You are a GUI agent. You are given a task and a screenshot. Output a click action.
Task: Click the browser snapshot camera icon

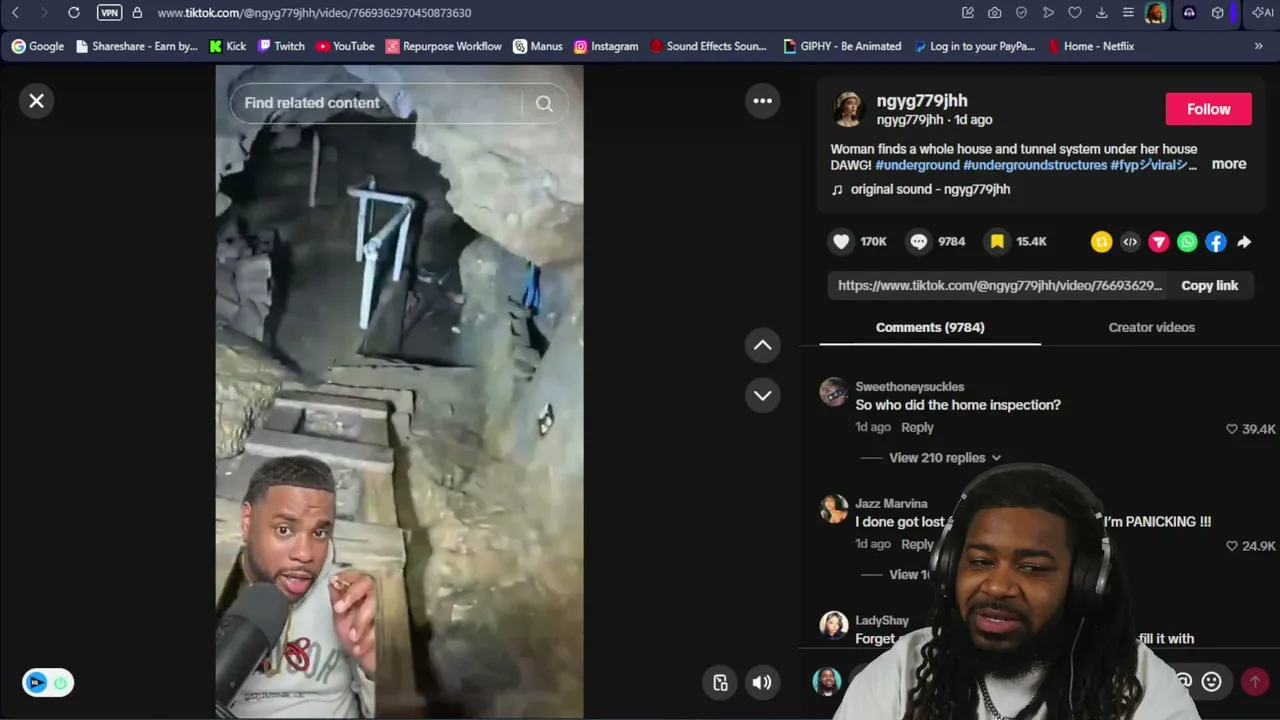click(x=995, y=13)
